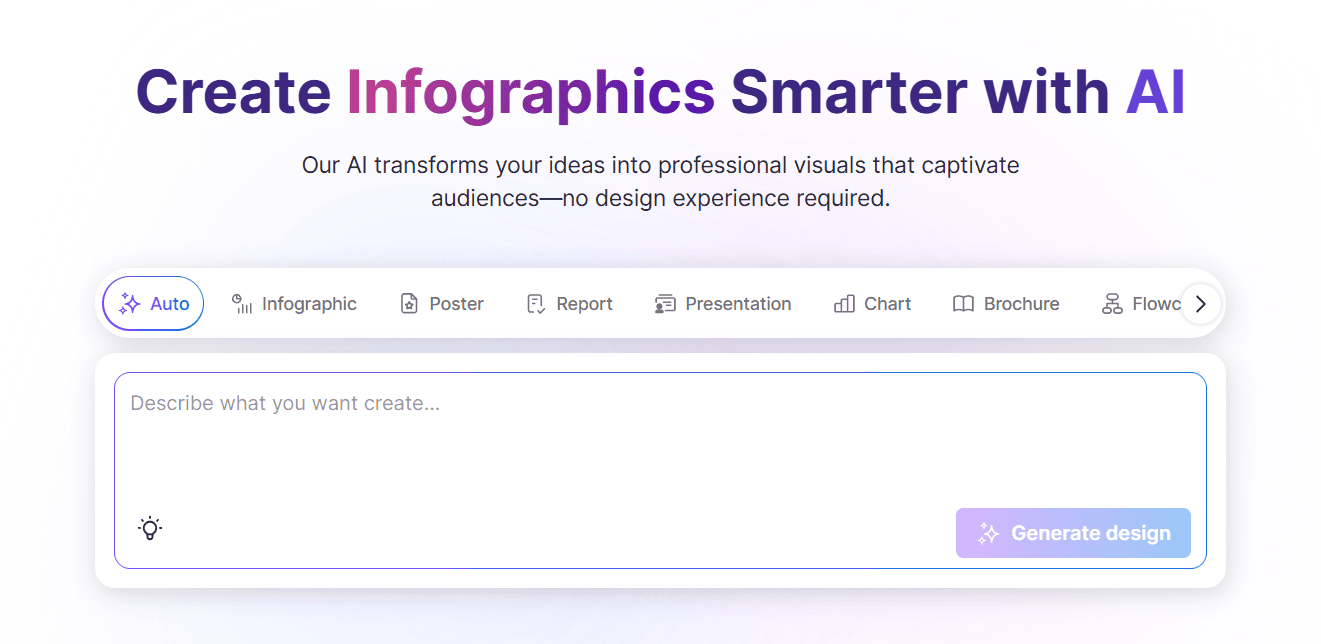Select the Report tab
Viewport: 1321px width, 644px height.
pyautogui.click(x=584, y=304)
